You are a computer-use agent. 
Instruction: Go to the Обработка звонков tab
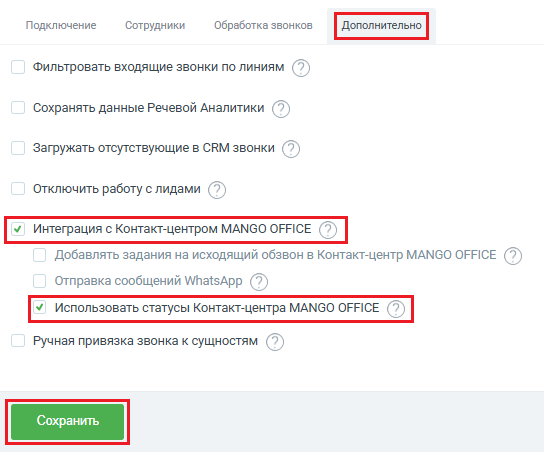pyautogui.click(x=263, y=25)
